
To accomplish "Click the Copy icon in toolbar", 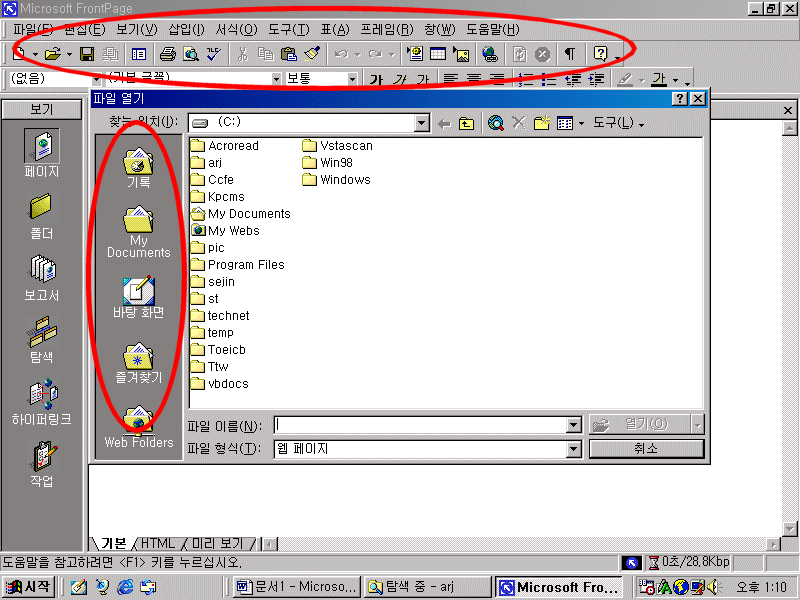I will [x=265, y=54].
